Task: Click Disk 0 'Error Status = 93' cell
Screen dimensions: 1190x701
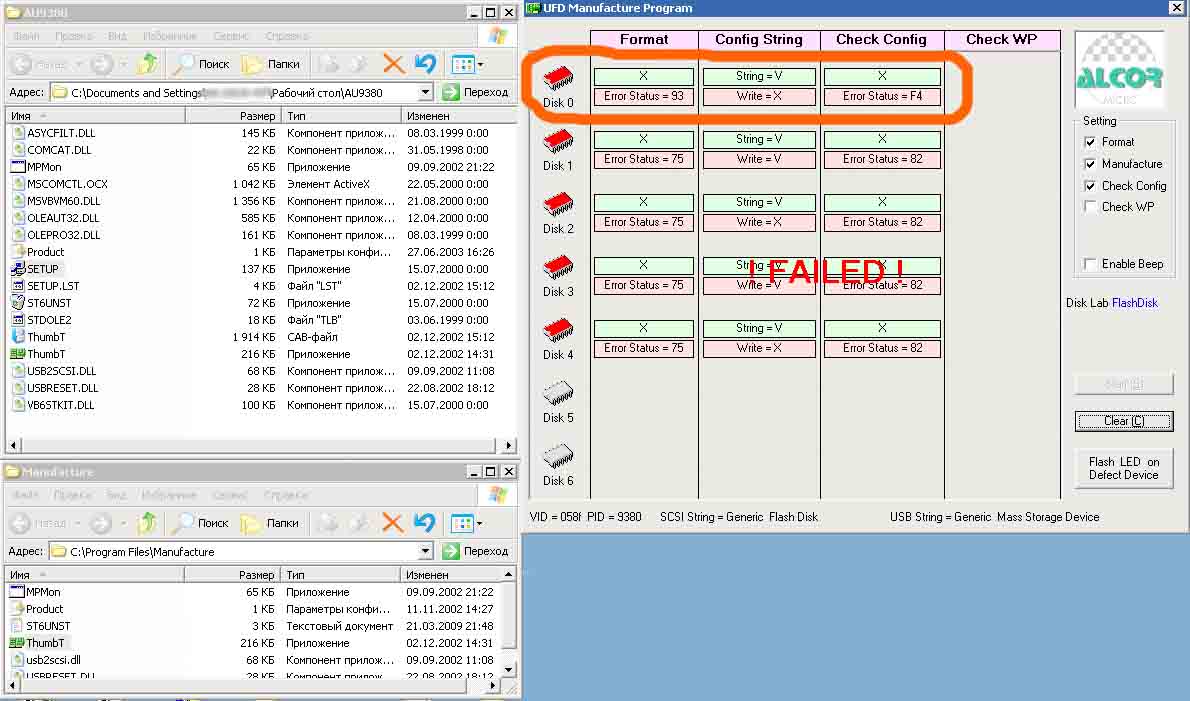Action: [x=644, y=96]
